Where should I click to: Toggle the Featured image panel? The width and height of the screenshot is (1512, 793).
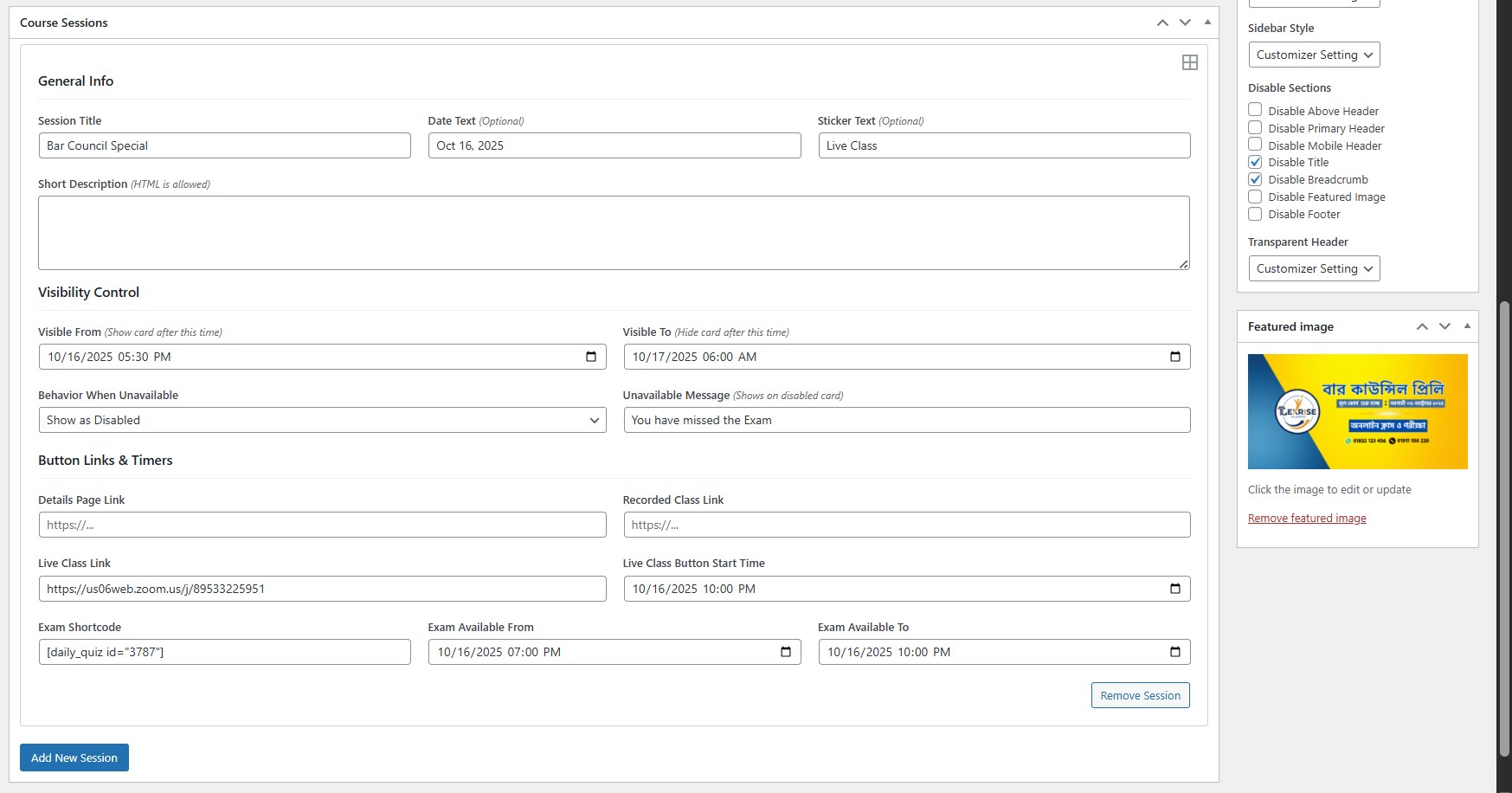[1467, 326]
